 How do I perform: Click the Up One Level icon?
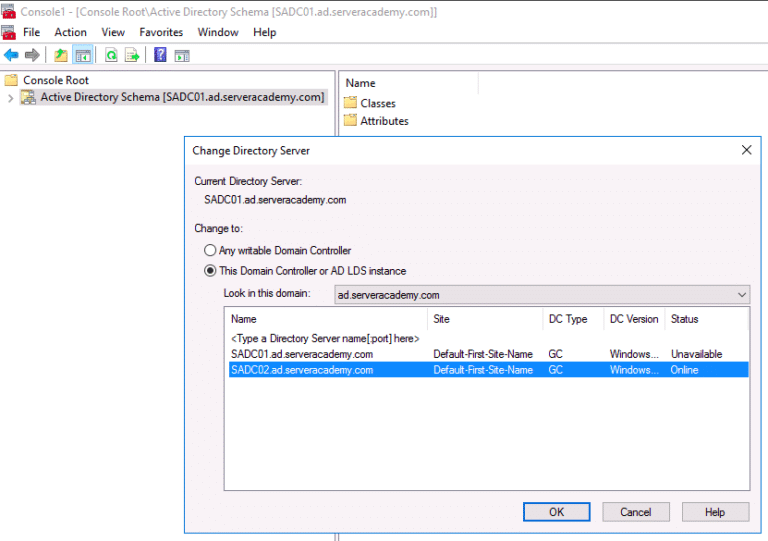(x=61, y=55)
